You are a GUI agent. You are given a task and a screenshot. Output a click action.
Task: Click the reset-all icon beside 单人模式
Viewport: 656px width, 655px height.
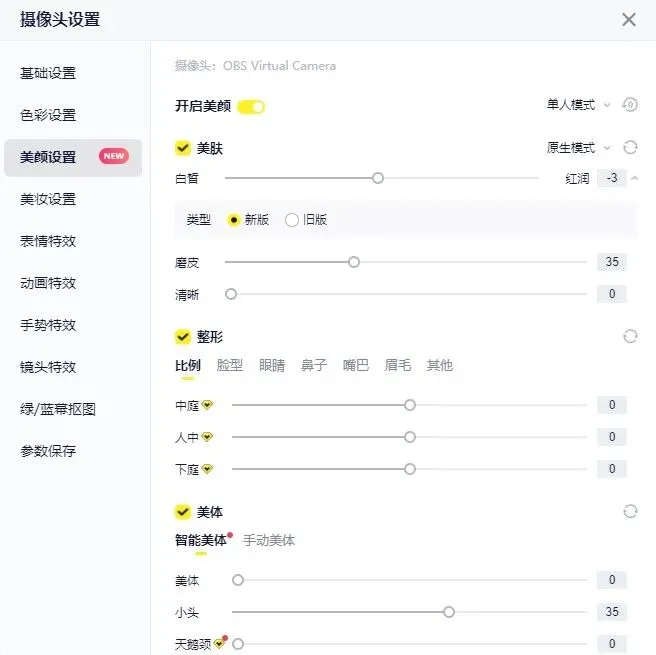click(630, 105)
